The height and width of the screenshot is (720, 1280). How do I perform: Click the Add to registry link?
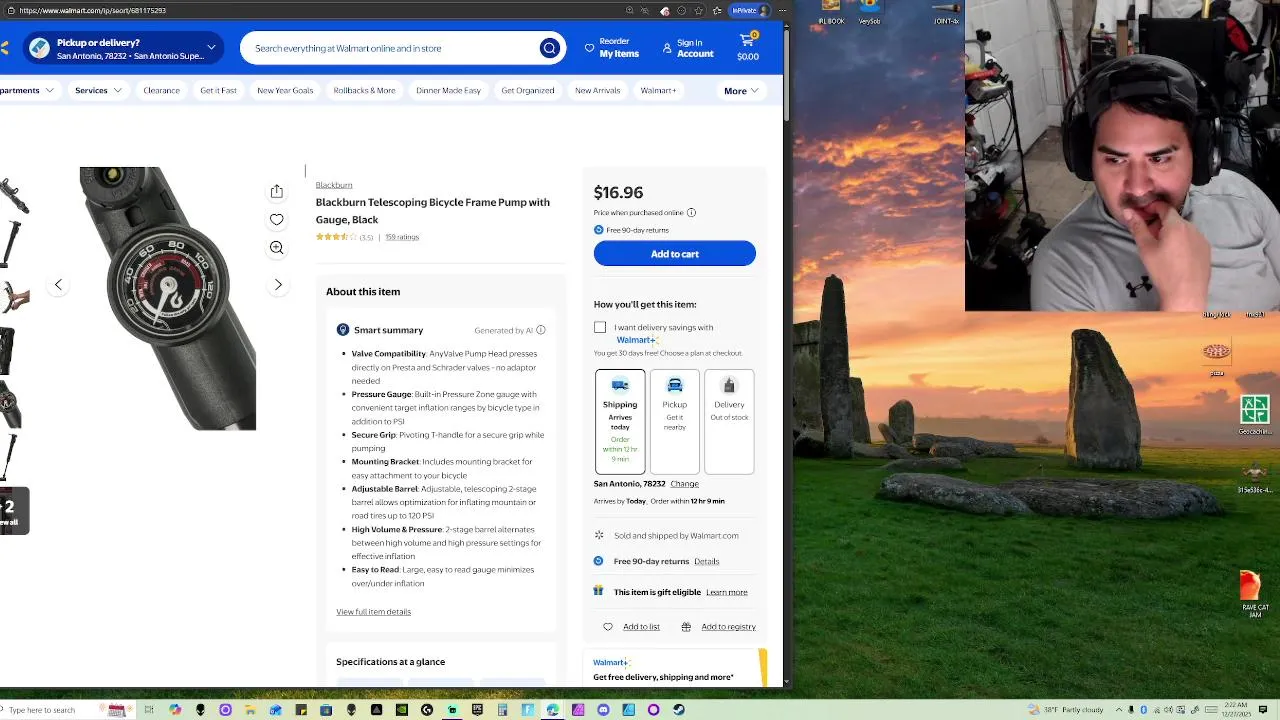[x=728, y=627]
